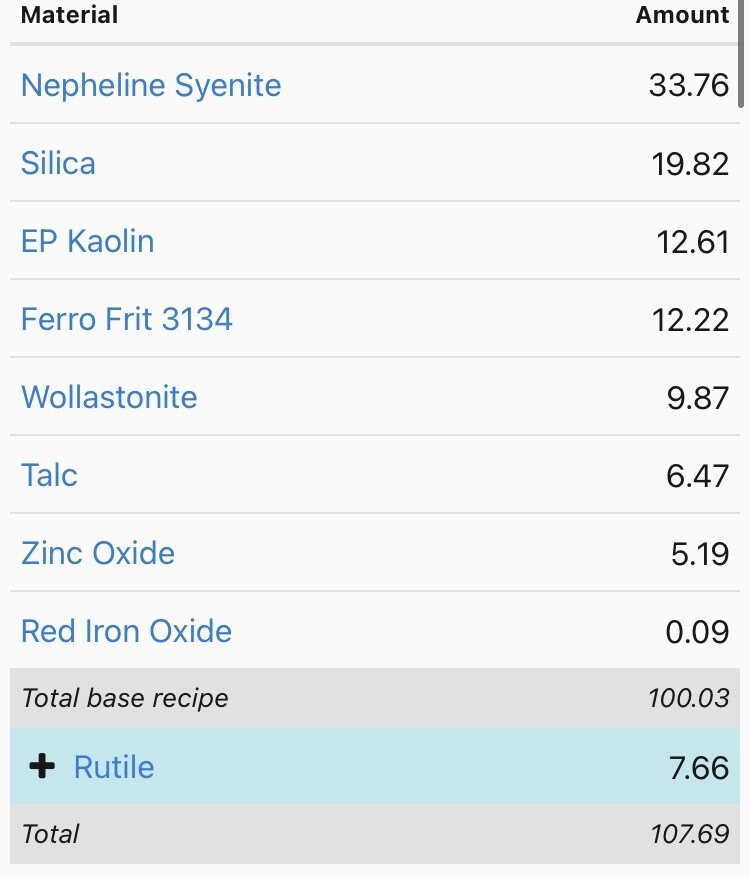Screen dimensions: 750x877
Task: Click the Amount column header
Action: pos(682,16)
